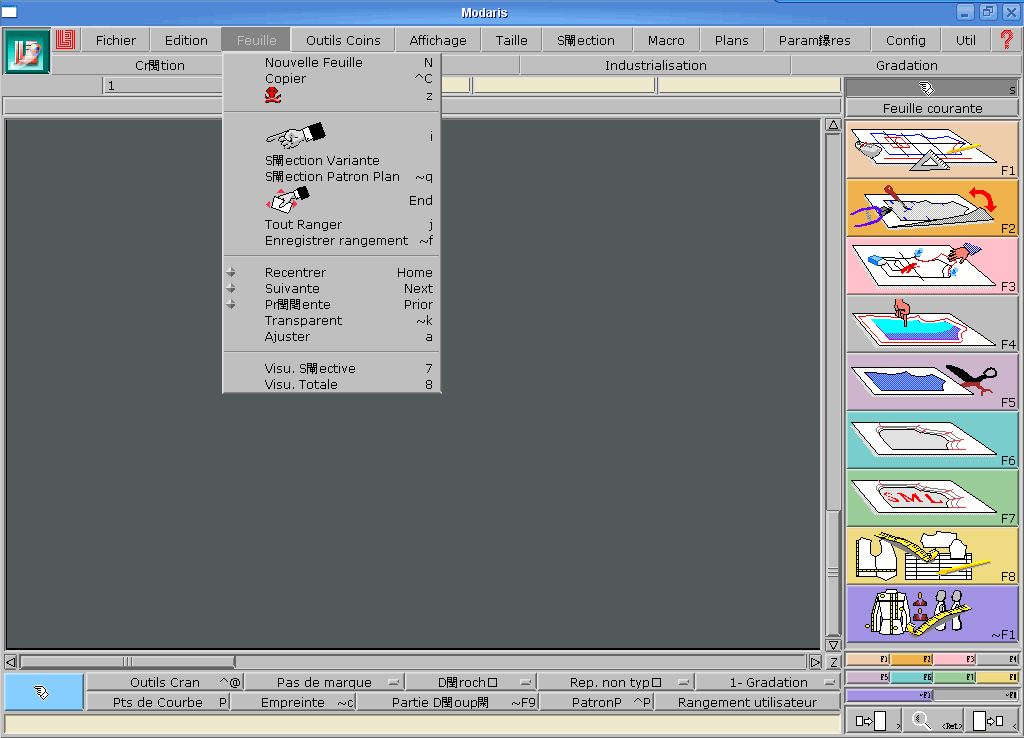Click the green Lectra logo icon
The width and height of the screenshot is (1024, 738).
pos(27,51)
